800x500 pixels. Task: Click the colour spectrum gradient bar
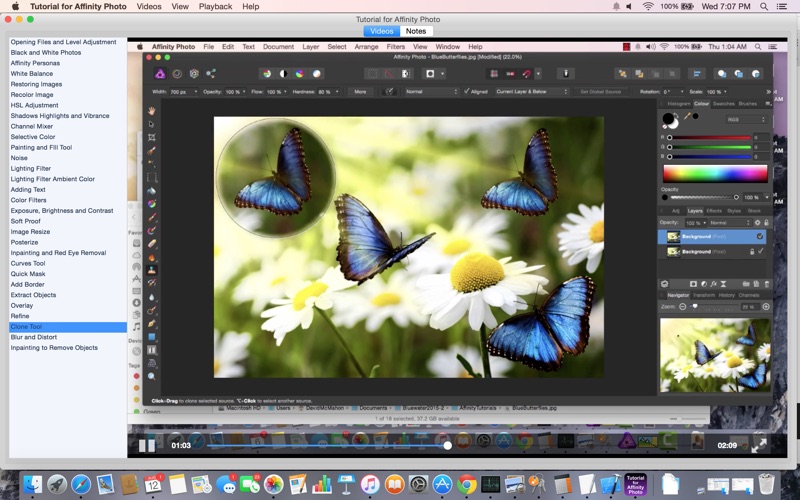click(x=715, y=173)
